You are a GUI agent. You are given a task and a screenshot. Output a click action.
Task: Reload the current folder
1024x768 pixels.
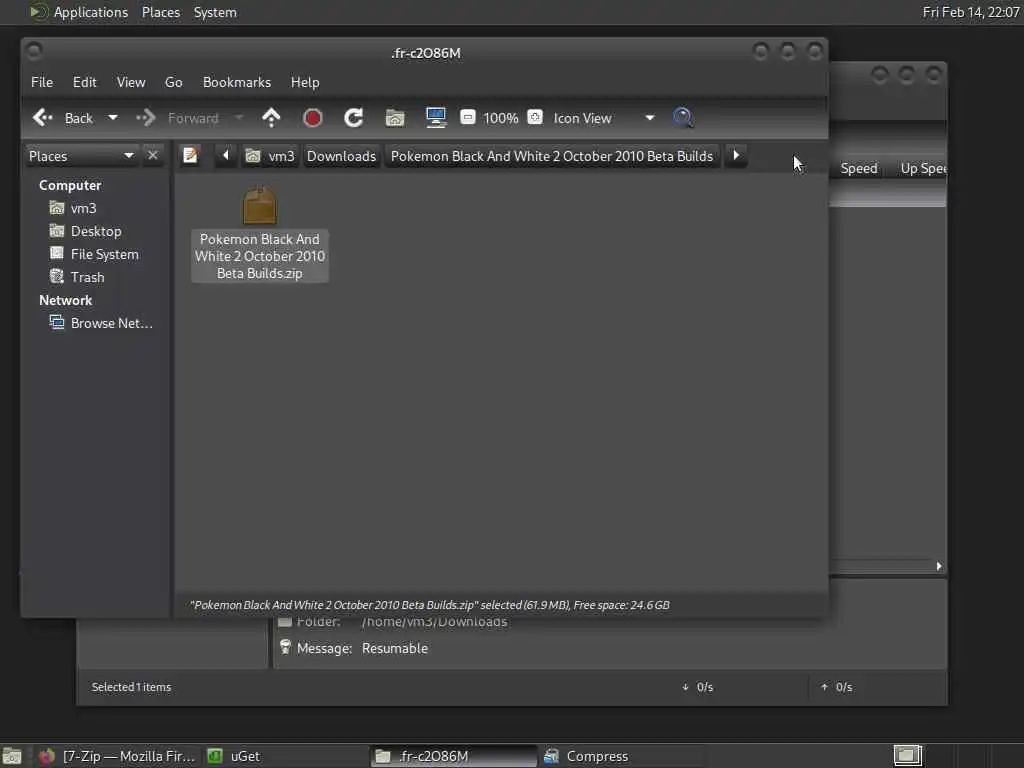pos(353,118)
